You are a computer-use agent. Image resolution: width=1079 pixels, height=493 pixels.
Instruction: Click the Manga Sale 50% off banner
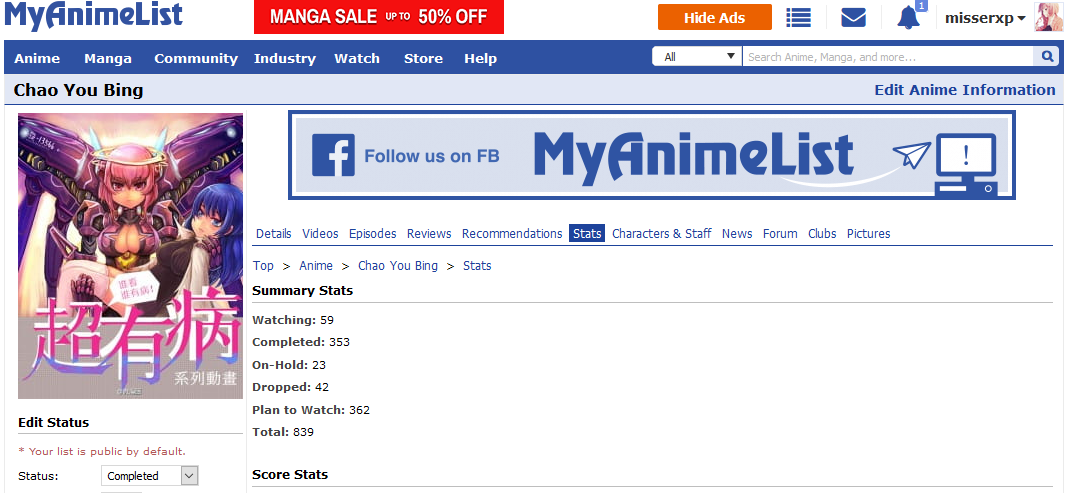click(378, 17)
